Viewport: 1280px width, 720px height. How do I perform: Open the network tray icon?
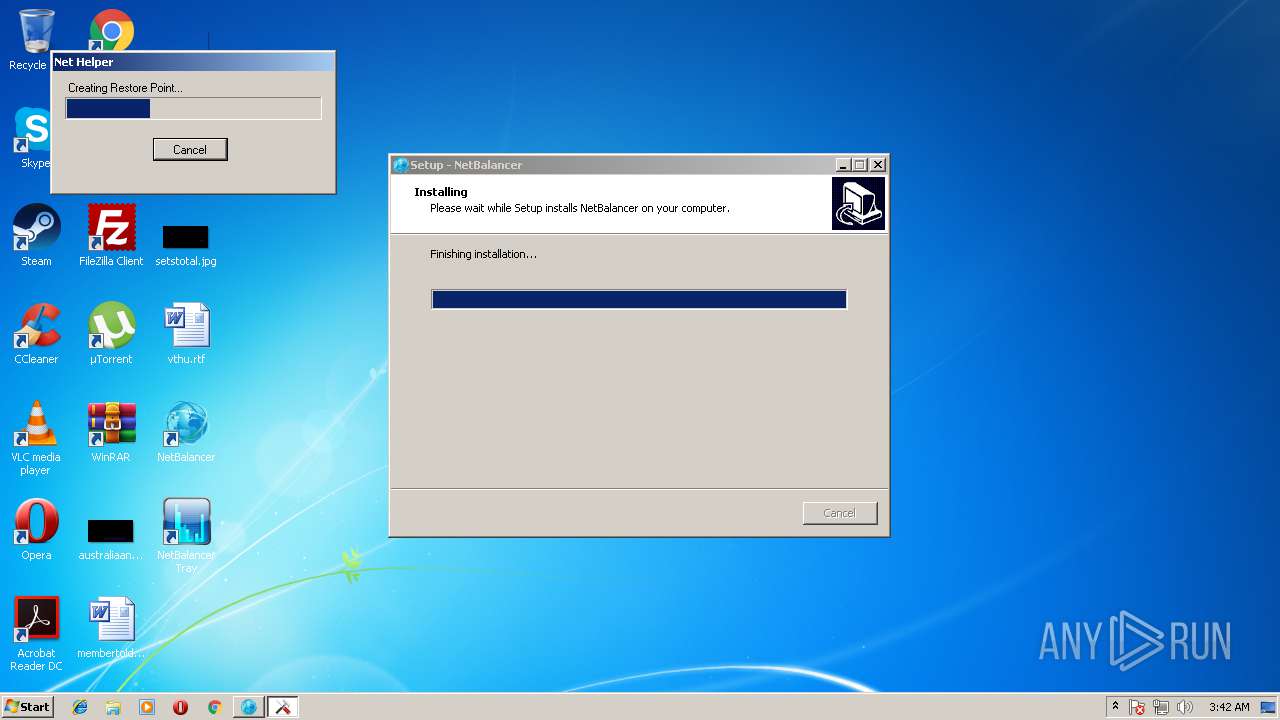[1161, 707]
